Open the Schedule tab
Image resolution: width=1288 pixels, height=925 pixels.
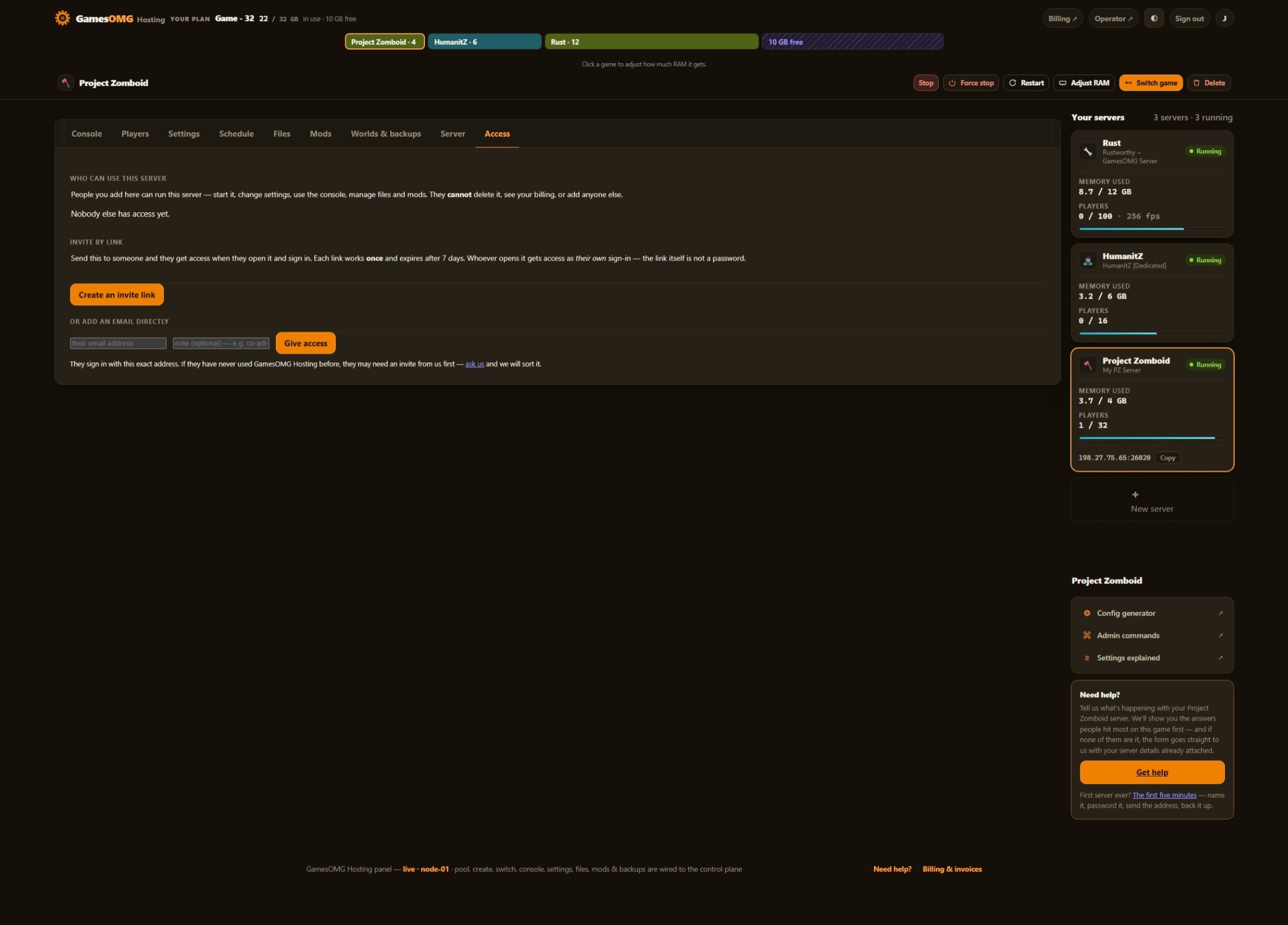point(236,134)
